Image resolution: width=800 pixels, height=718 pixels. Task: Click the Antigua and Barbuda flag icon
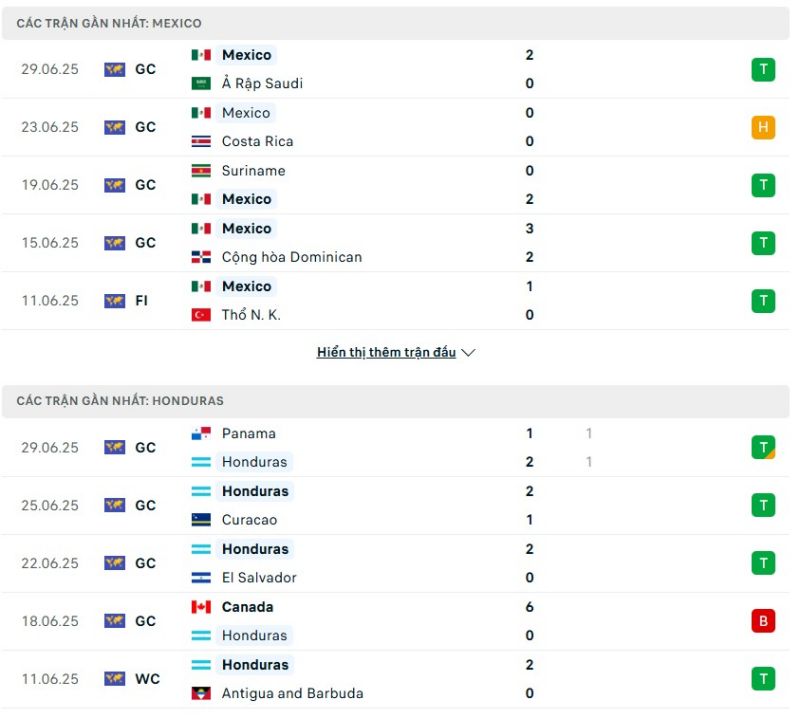[201, 694]
